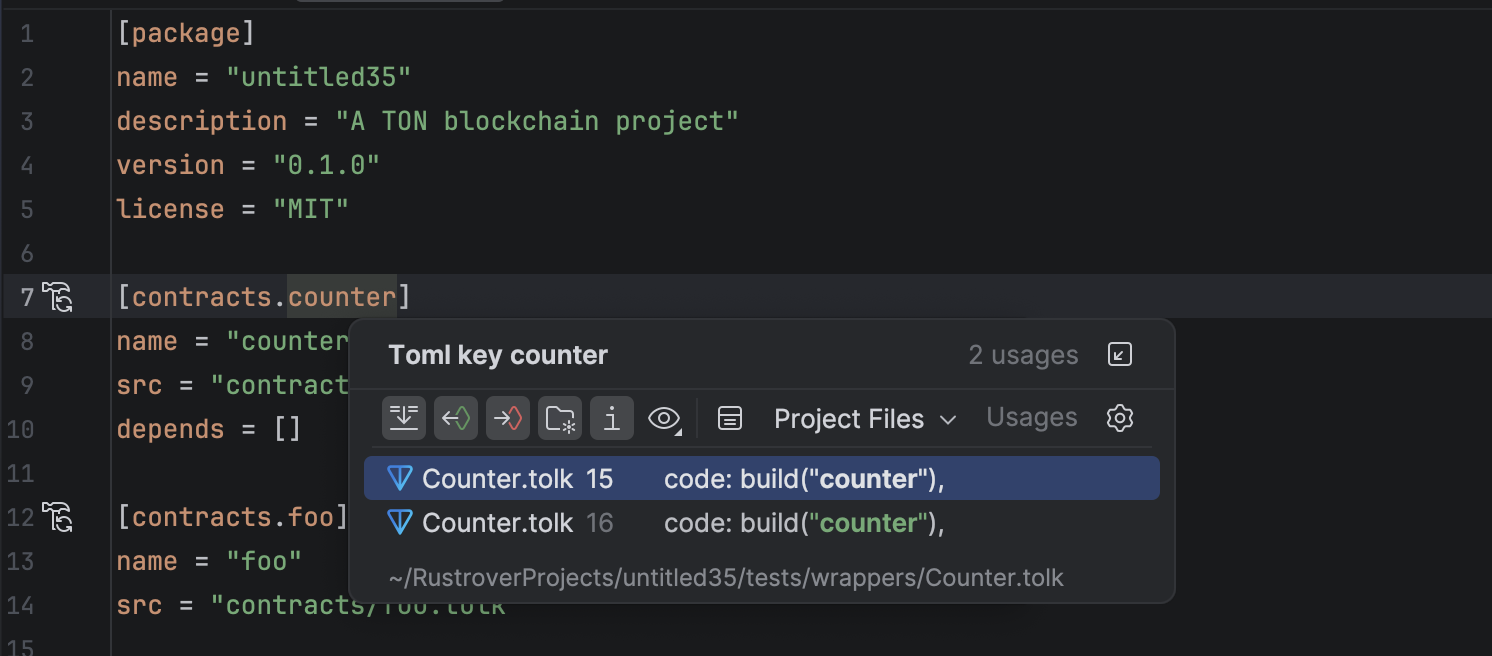1492x656 pixels.
Task: Click the 'foo' key in [contracts.foo]
Action: (x=310, y=517)
